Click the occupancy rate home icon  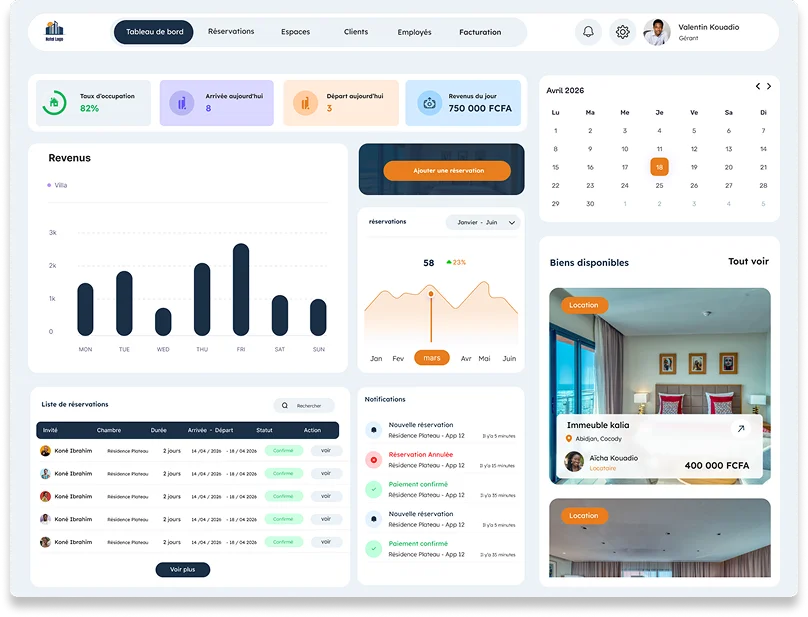[54, 103]
